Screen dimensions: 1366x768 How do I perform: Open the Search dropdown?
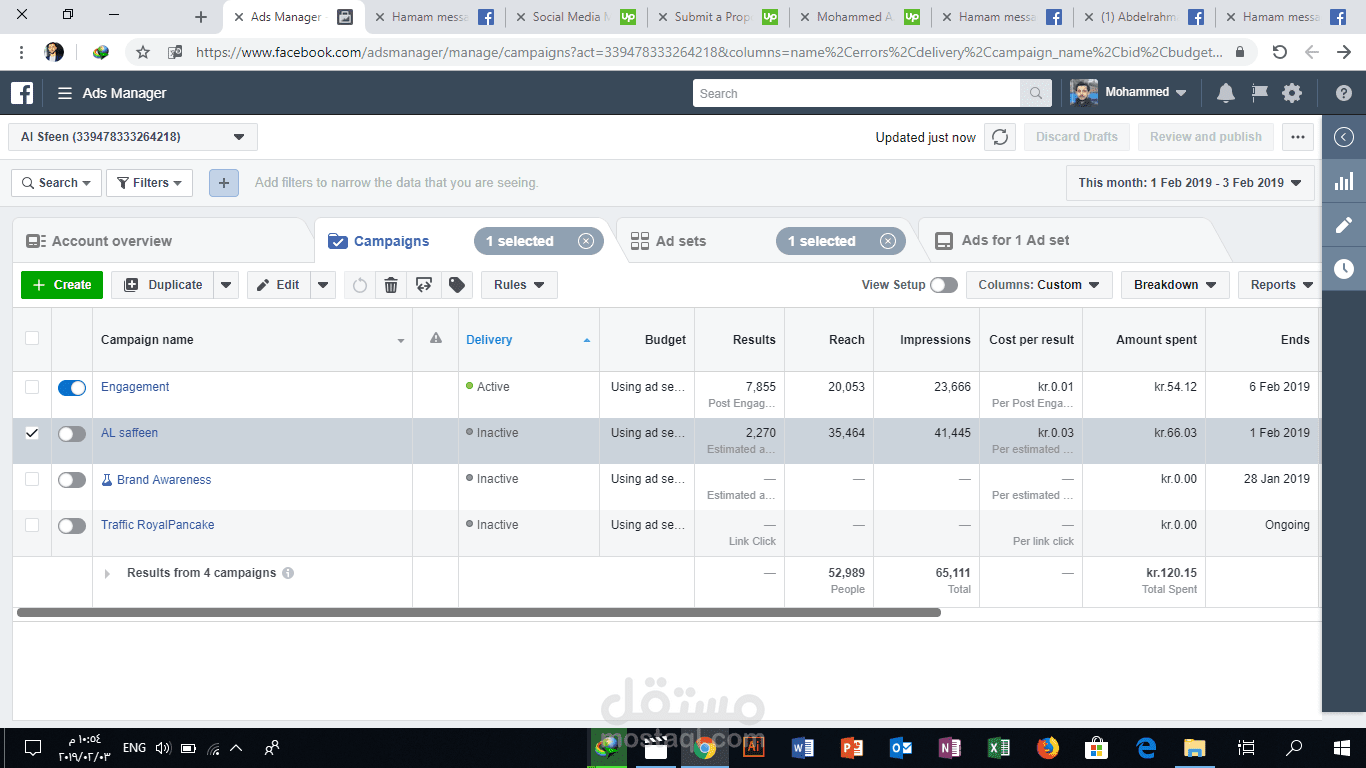tap(56, 183)
